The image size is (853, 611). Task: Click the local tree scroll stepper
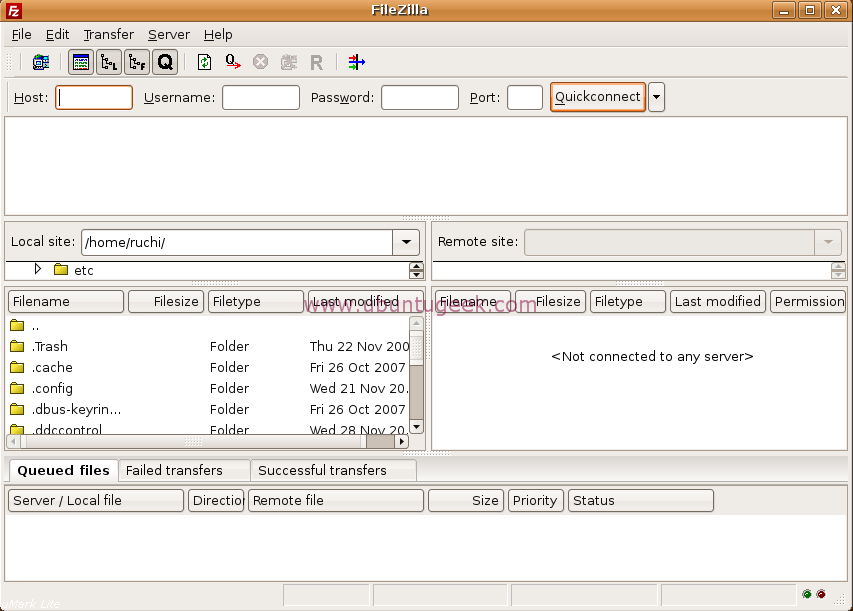click(x=416, y=270)
